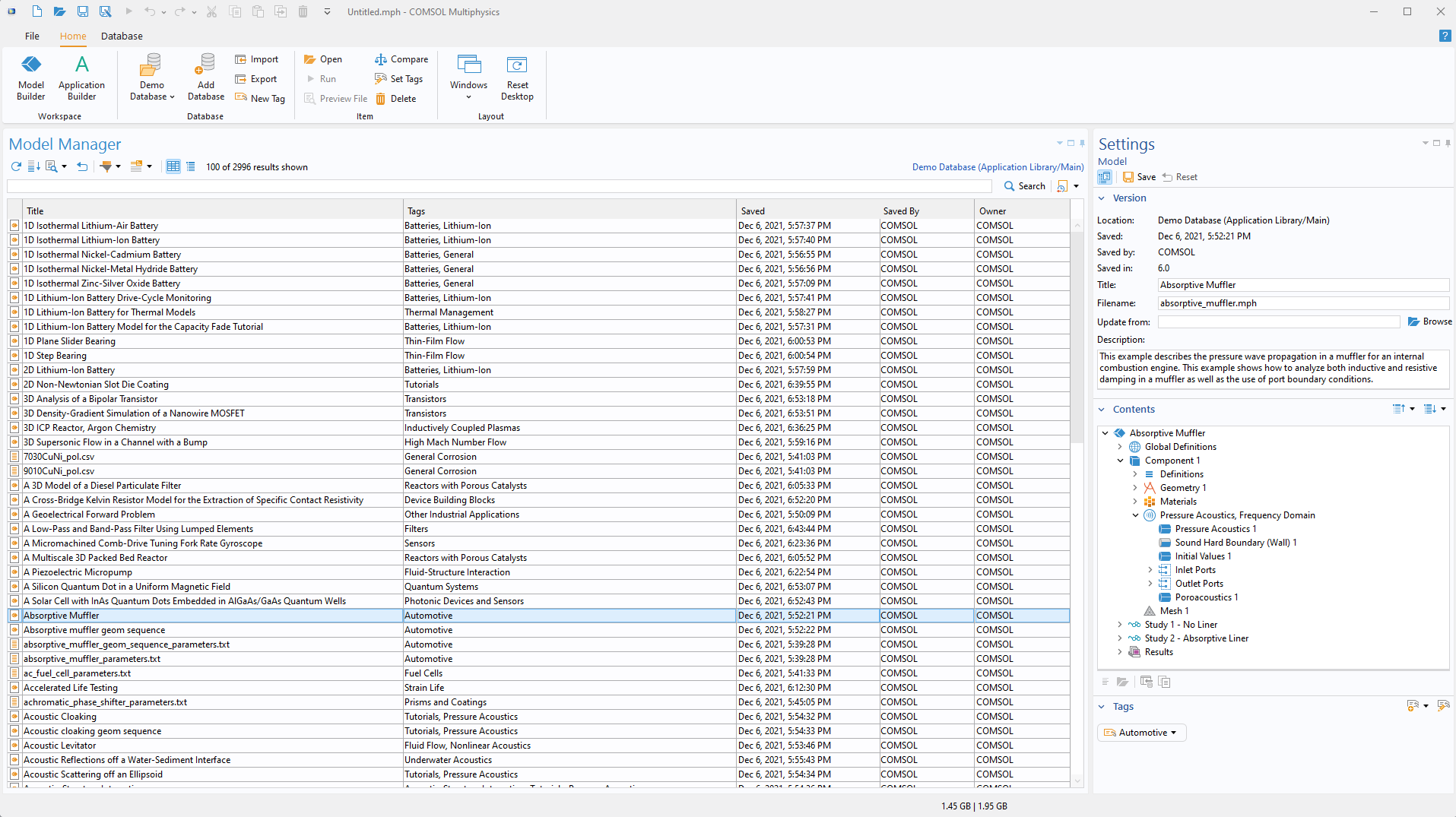Select the Poroacoustics 1 tree item
The width and height of the screenshot is (1456, 817).
pos(1206,597)
